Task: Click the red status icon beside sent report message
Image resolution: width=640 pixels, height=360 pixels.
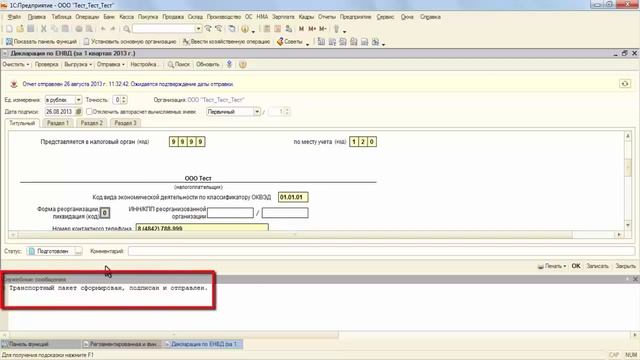Action: 13,84
